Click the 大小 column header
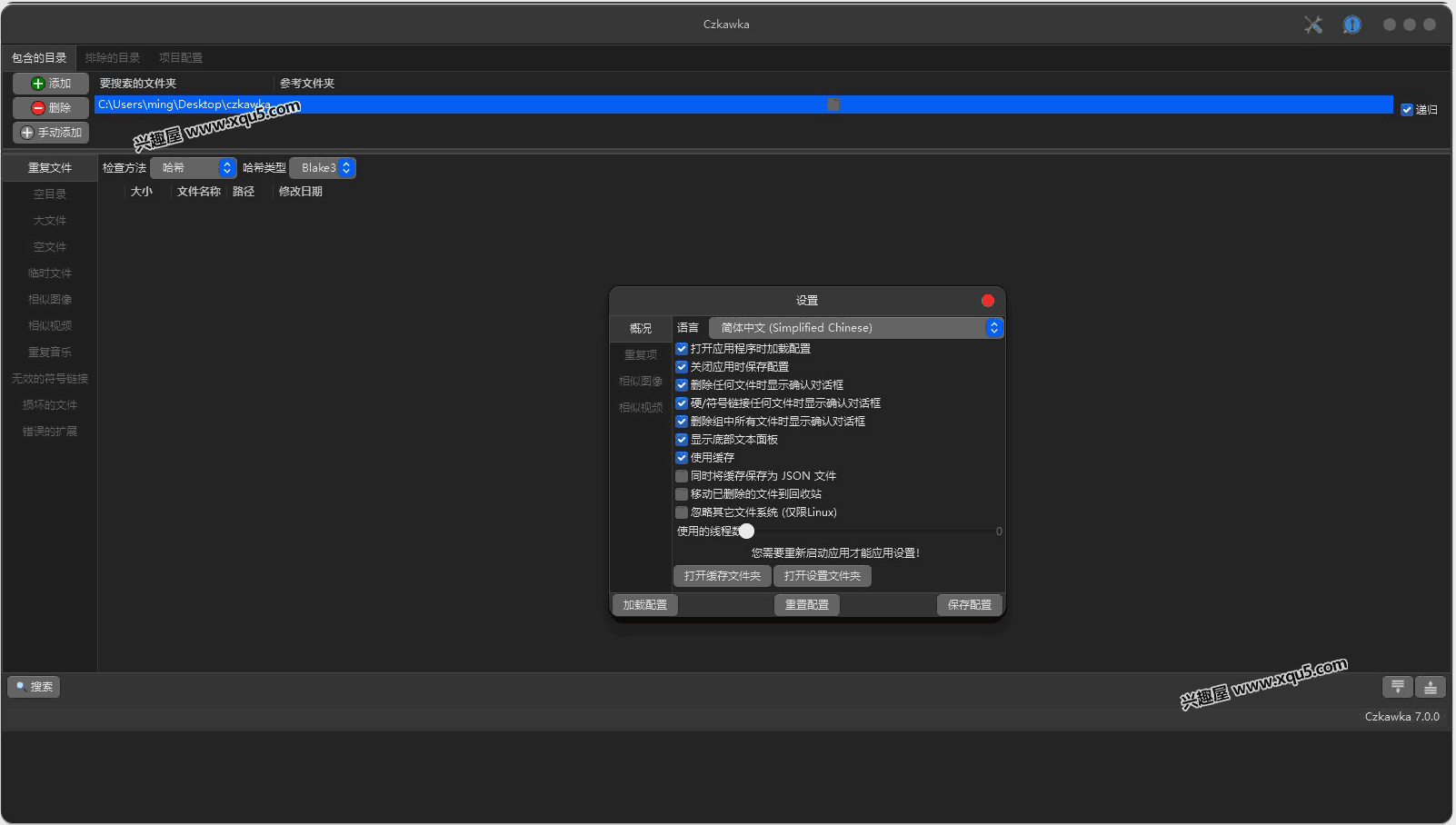Viewport: 1456px width, 825px height. click(142, 192)
